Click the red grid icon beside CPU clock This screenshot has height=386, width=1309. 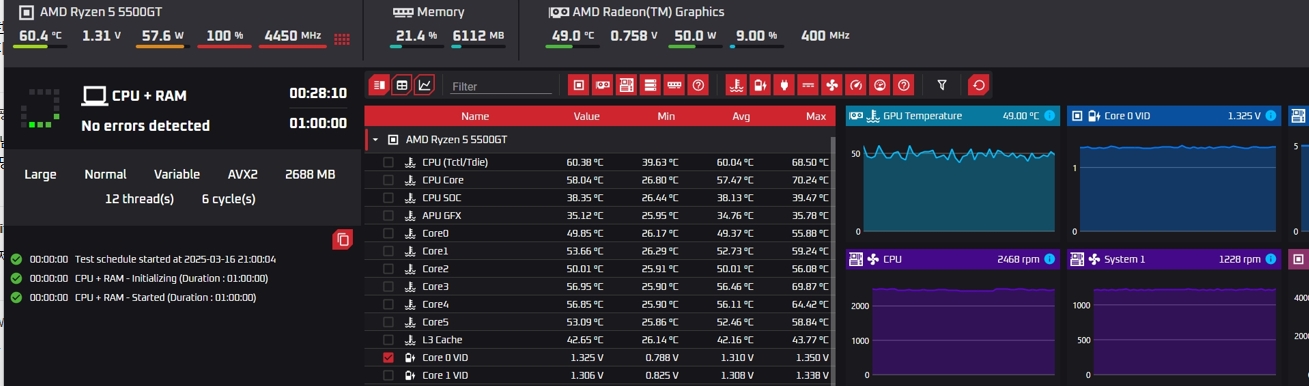point(342,39)
